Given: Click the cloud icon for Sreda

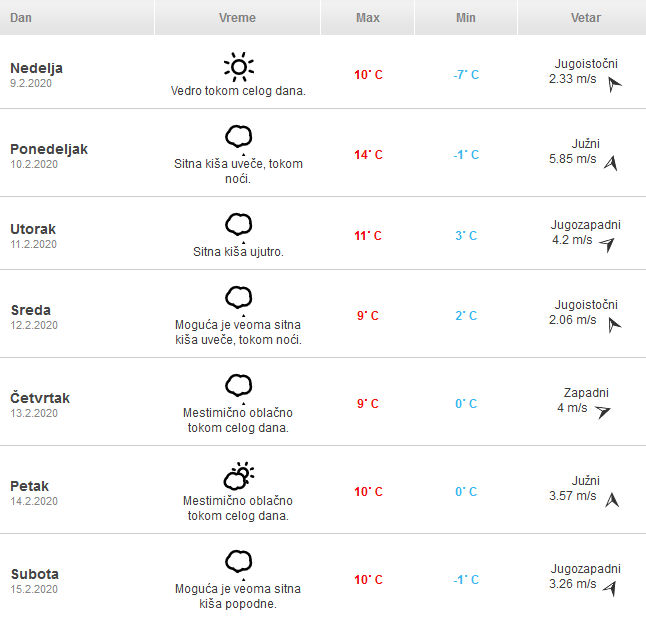Looking at the screenshot, I should pos(238,296).
